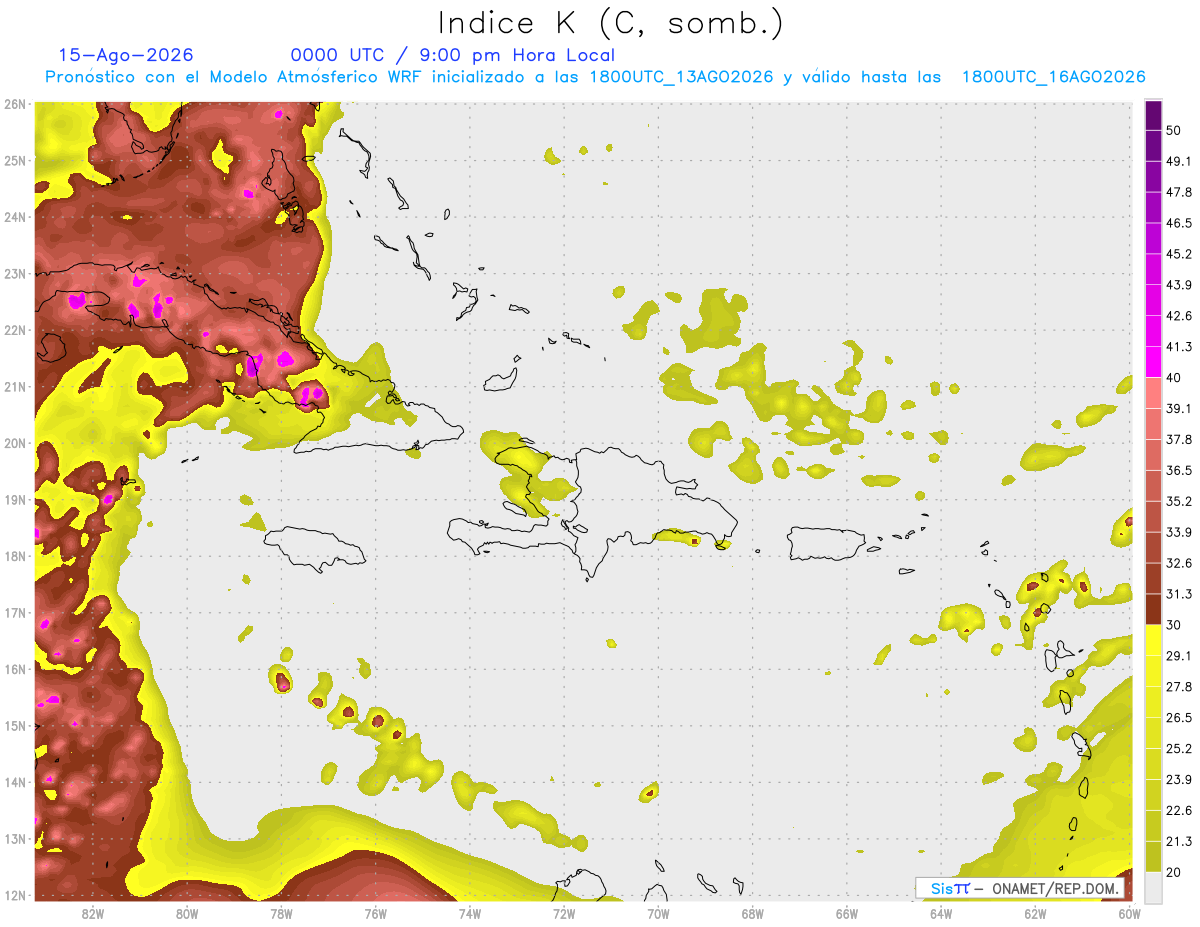Image resolution: width=1200 pixels, height=927 pixels.
Task: Click the colorbar value label 29.1
Action: pos(1178,656)
